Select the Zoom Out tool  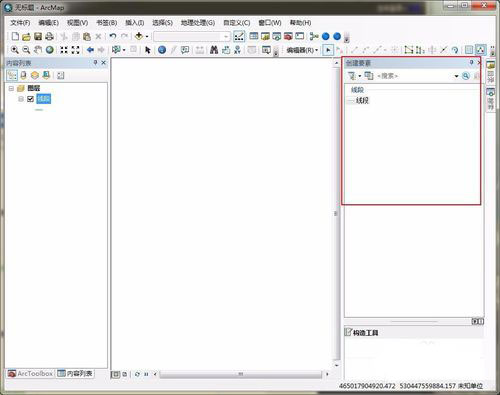pos(26,50)
